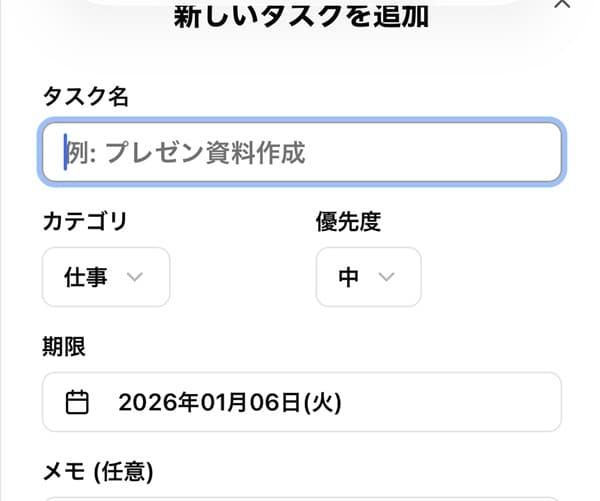
Task: Focus the タスク名 text input
Action: [x=301, y=153]
